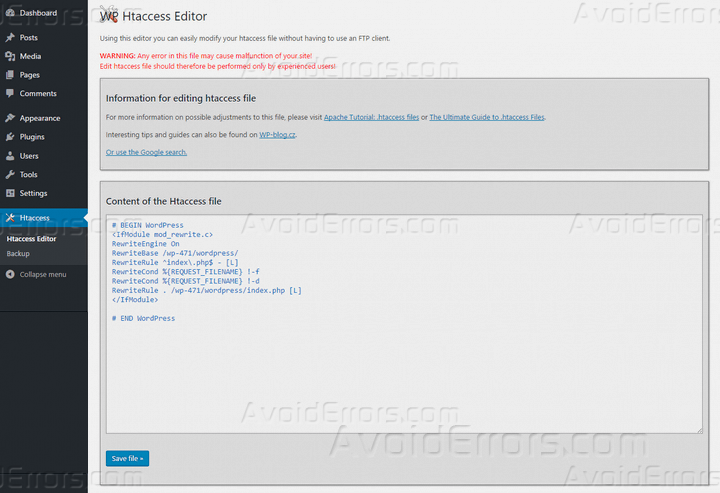This screenshot has width=720, height=493.
Task: Click the Appearance paintbrush icon
Action: (x=10, y=118)
